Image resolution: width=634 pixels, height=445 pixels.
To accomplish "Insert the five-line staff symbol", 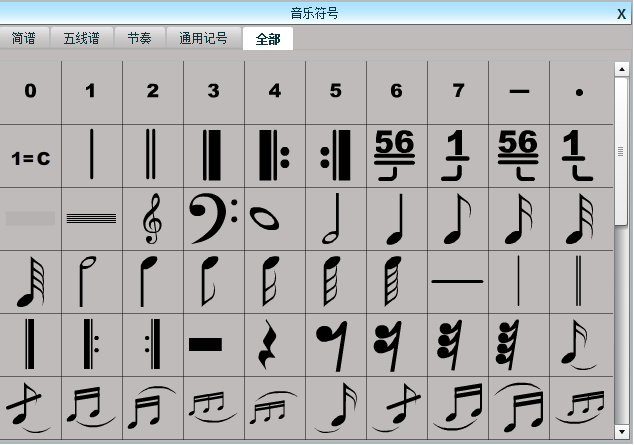I will click(x=91, y=219).
